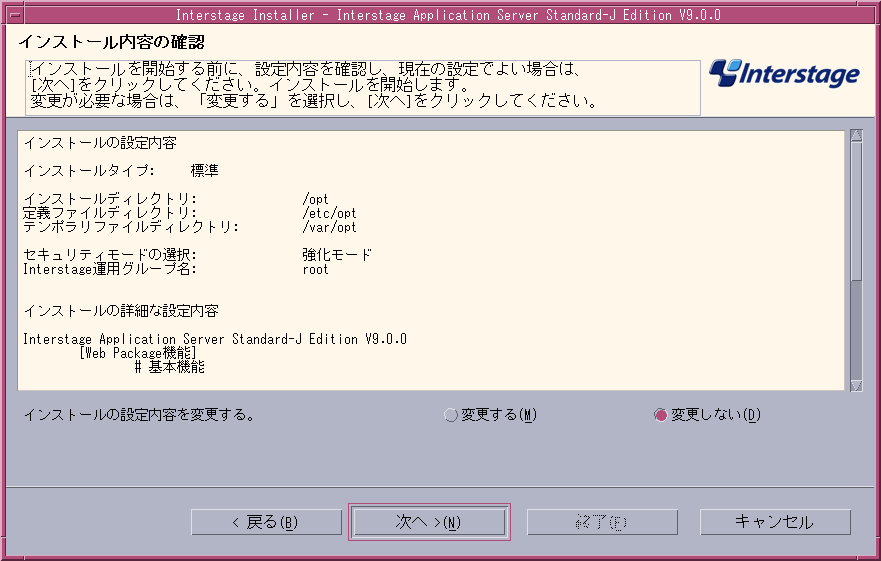Click the vertical scrollbar thumb
This screenshot has width=881, height=561.
click(x=856, y=211)
